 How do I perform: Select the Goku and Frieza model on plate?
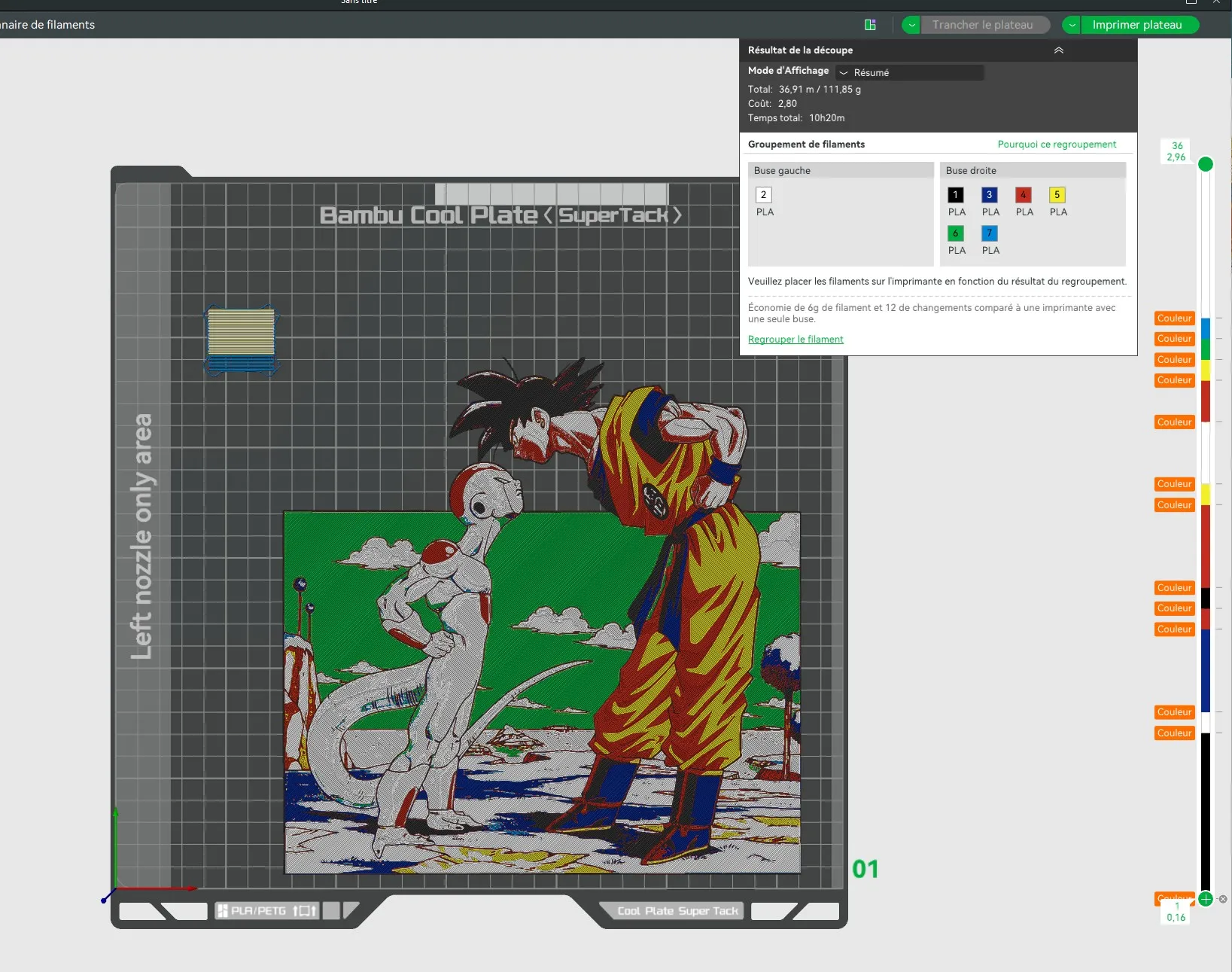pyautogui.click(x=542, y=616)
